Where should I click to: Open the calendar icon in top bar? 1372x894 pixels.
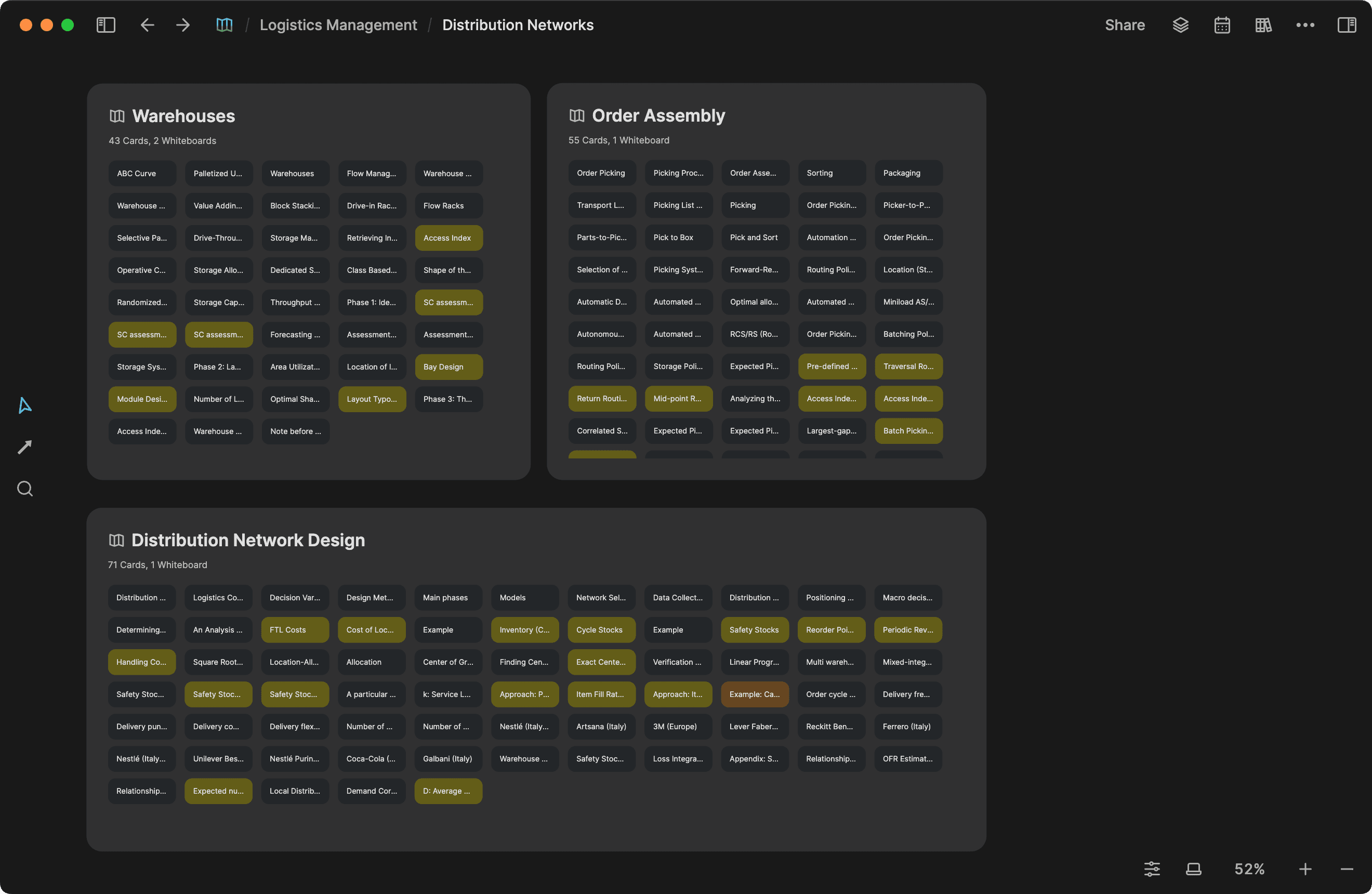click(1221, 25)
